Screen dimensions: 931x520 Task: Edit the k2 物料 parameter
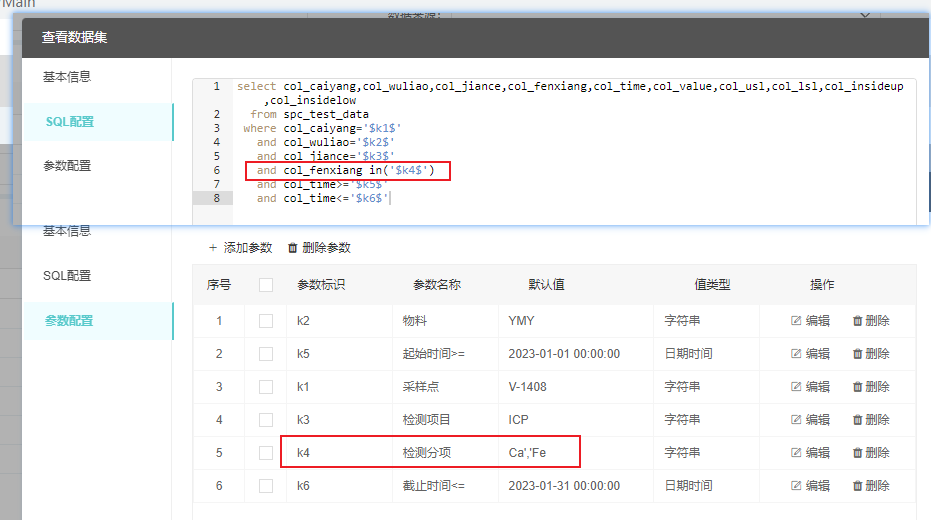click(x=810, y=321)
